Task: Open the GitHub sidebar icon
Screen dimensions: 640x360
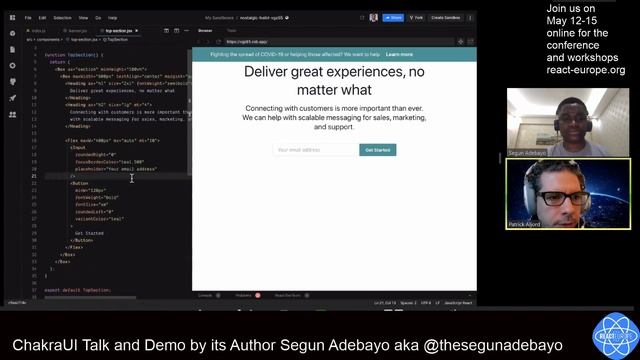Action: [13, 82]
